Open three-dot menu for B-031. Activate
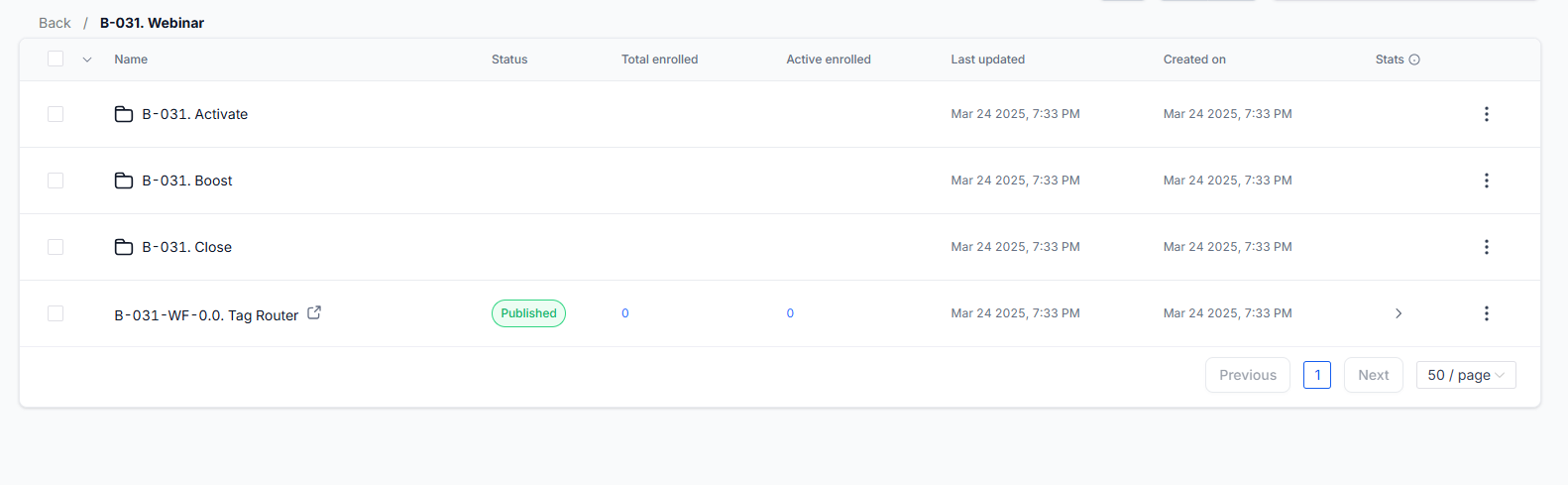1568x485 pixels. pyautogui.click(x=1486, y=114)
